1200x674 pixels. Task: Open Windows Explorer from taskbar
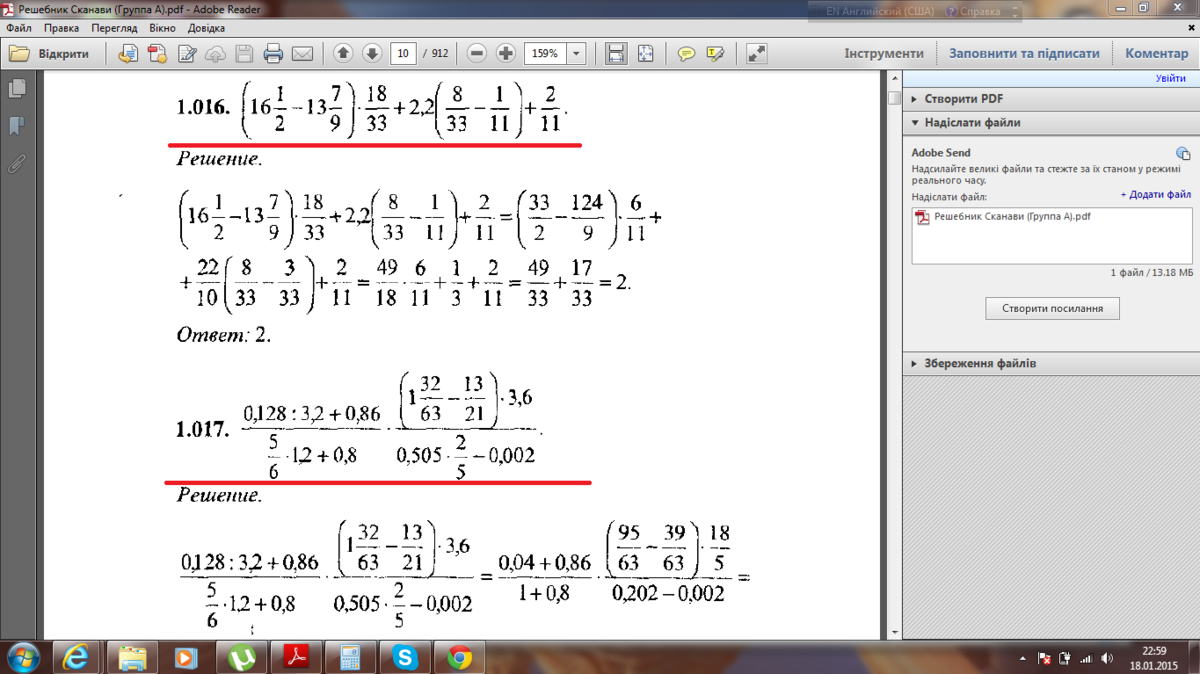tap(132, 657)
